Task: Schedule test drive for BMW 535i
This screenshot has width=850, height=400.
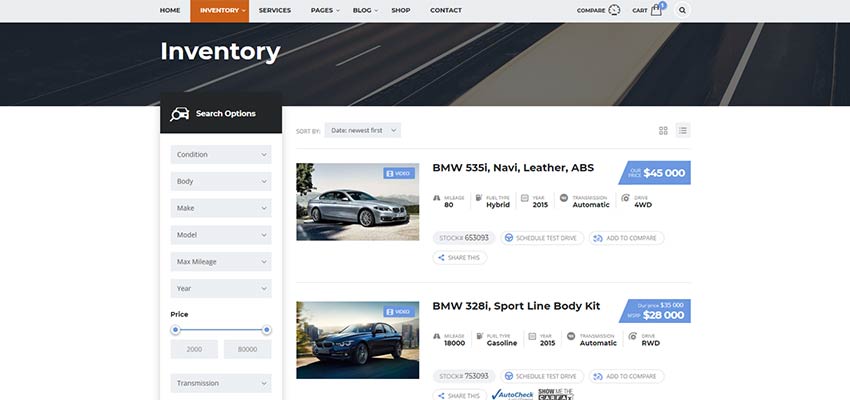Action: tap(542, 238)
